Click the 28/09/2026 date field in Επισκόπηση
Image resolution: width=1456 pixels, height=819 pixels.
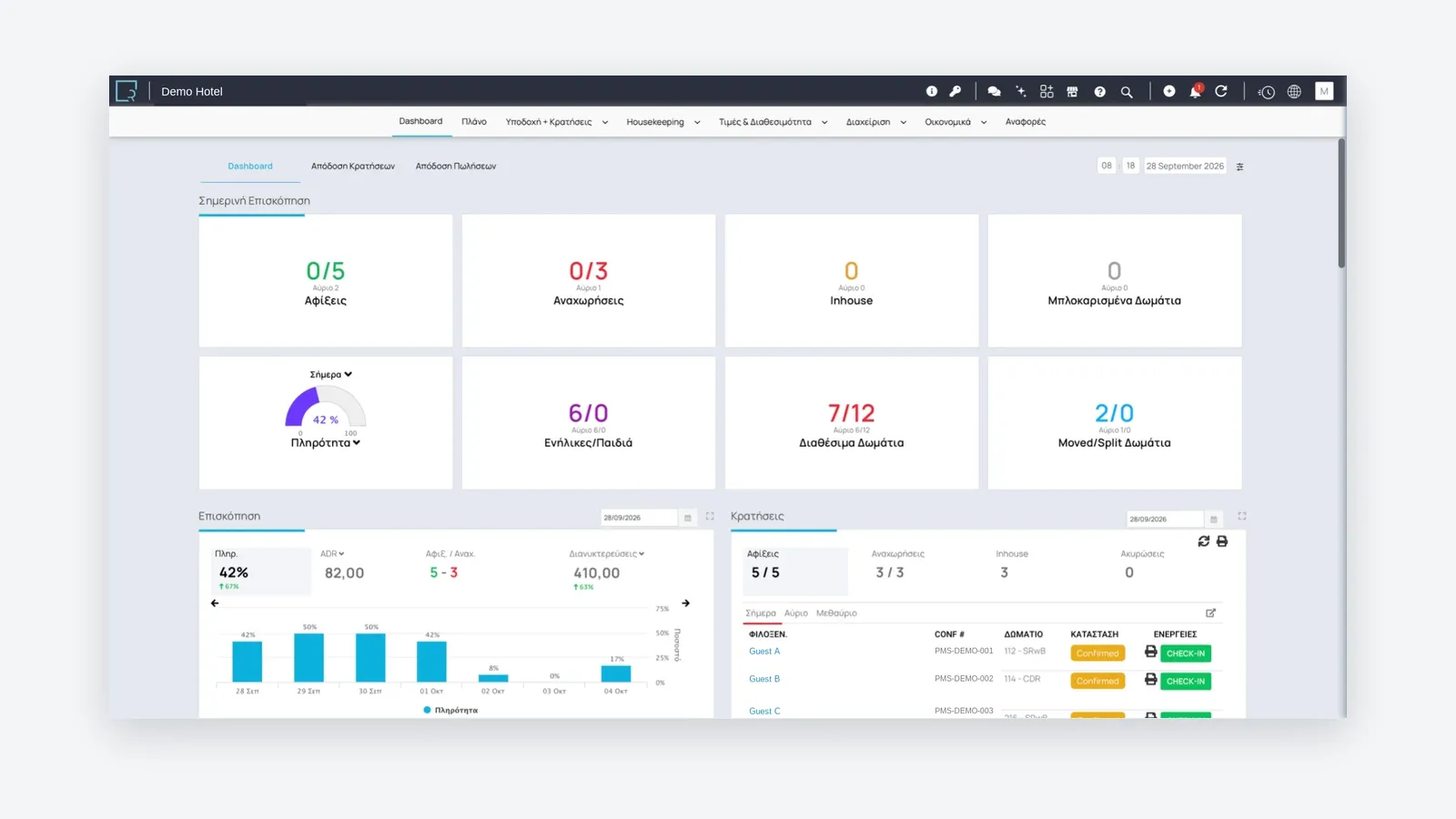(x=639, y=518)
